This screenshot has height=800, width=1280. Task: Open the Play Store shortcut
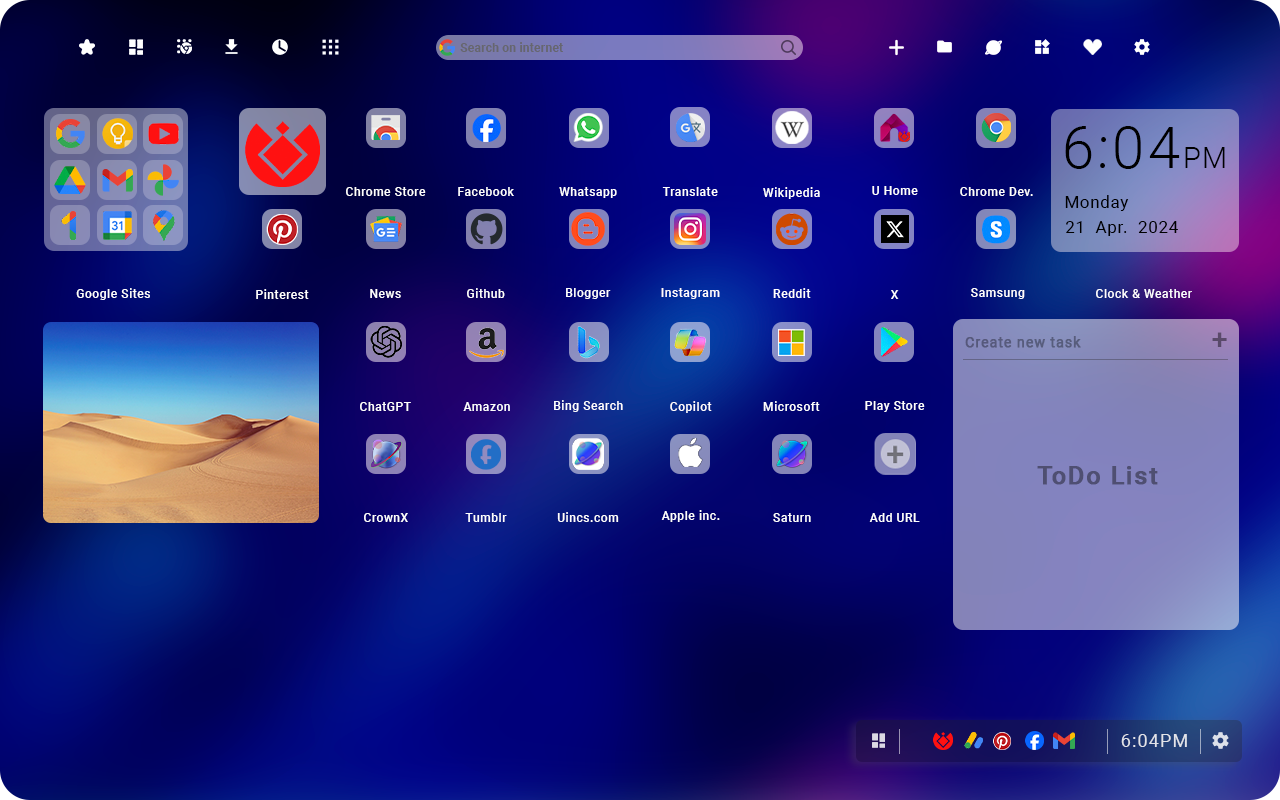[x=894, y=342]
